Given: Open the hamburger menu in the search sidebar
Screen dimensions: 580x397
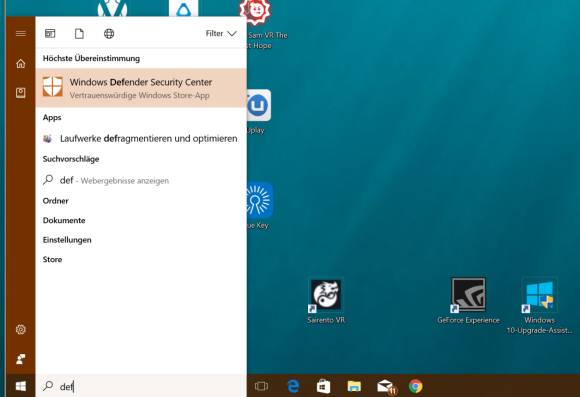Looking at the screenshot, I should tap(21, 34).
